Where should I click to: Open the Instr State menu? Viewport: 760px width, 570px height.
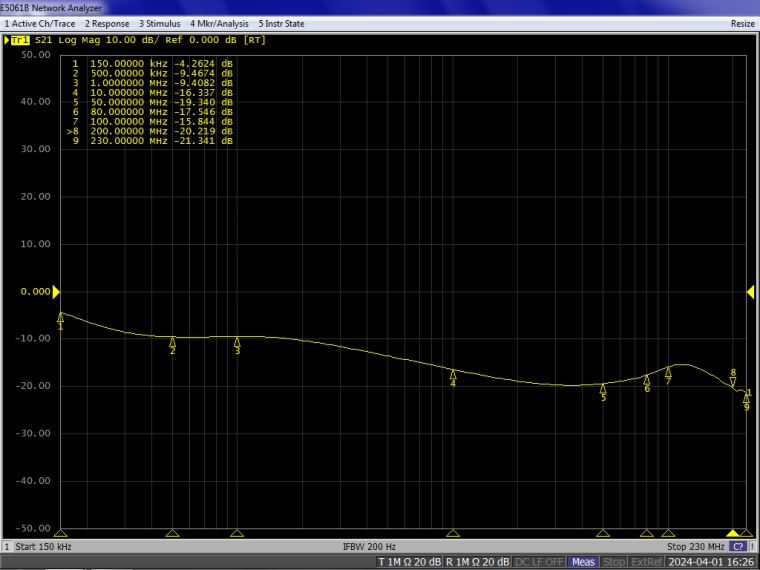pyautogui.click(x=282, y=23)
